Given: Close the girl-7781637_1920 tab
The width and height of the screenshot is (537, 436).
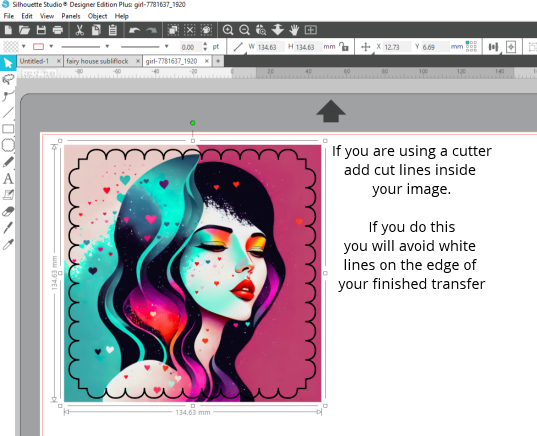Looking at the screenshot, I should pos(207,61).
